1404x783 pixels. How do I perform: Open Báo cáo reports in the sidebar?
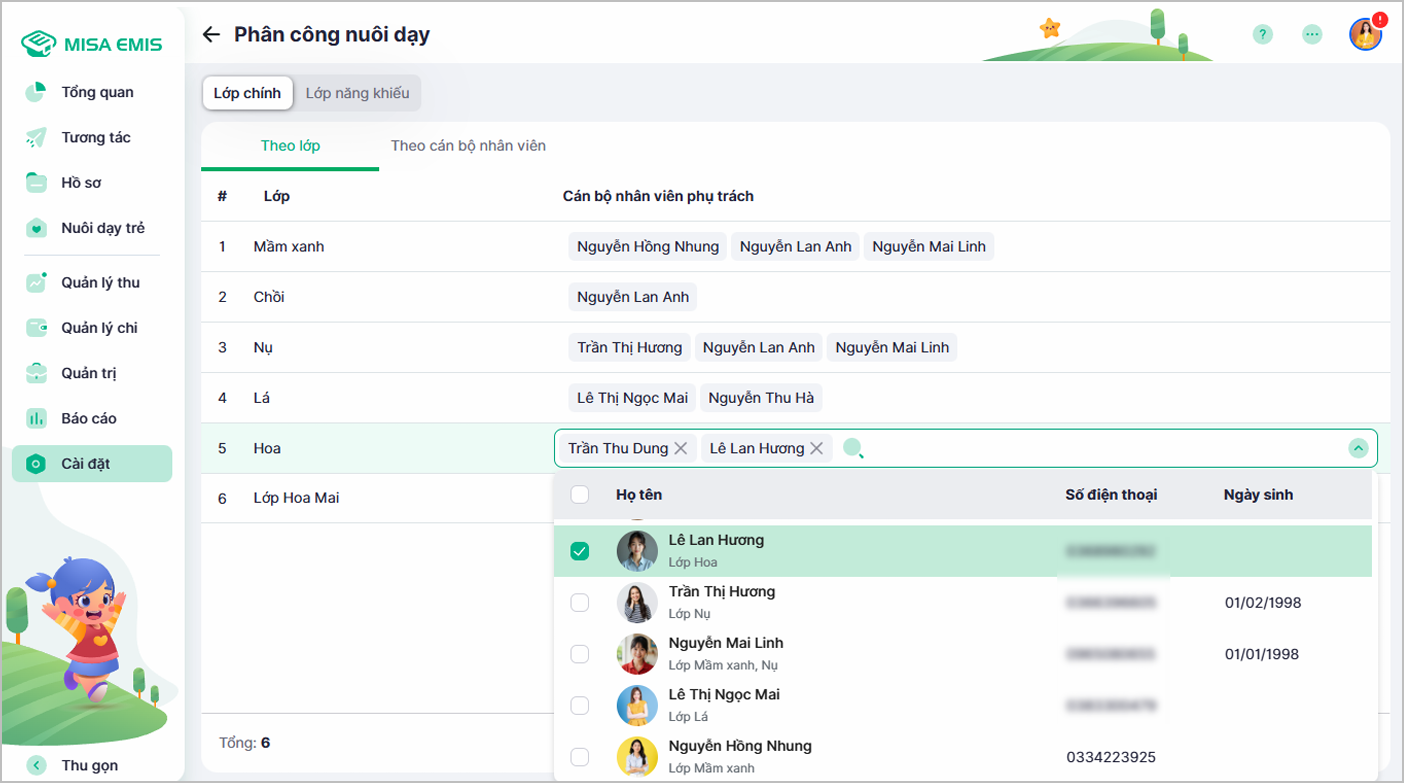point(89,418)
